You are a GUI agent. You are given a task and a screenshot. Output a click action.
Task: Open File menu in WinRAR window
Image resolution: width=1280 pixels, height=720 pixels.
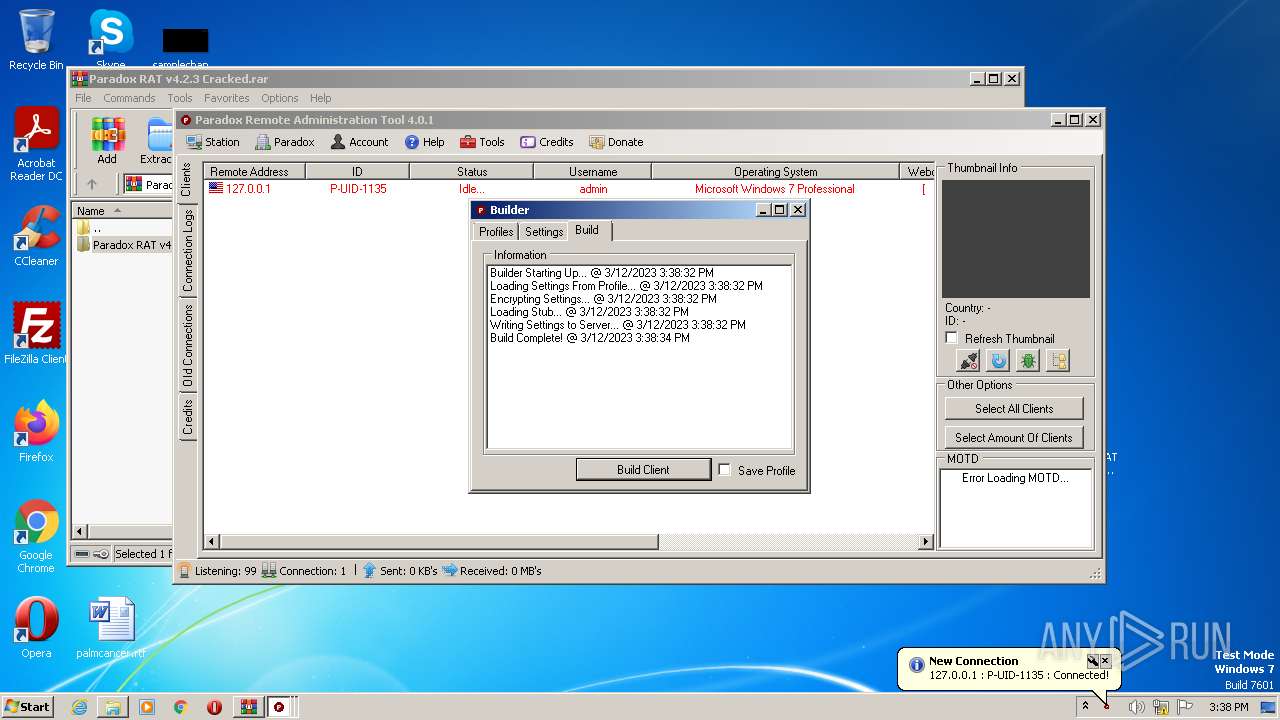(83, 98)
